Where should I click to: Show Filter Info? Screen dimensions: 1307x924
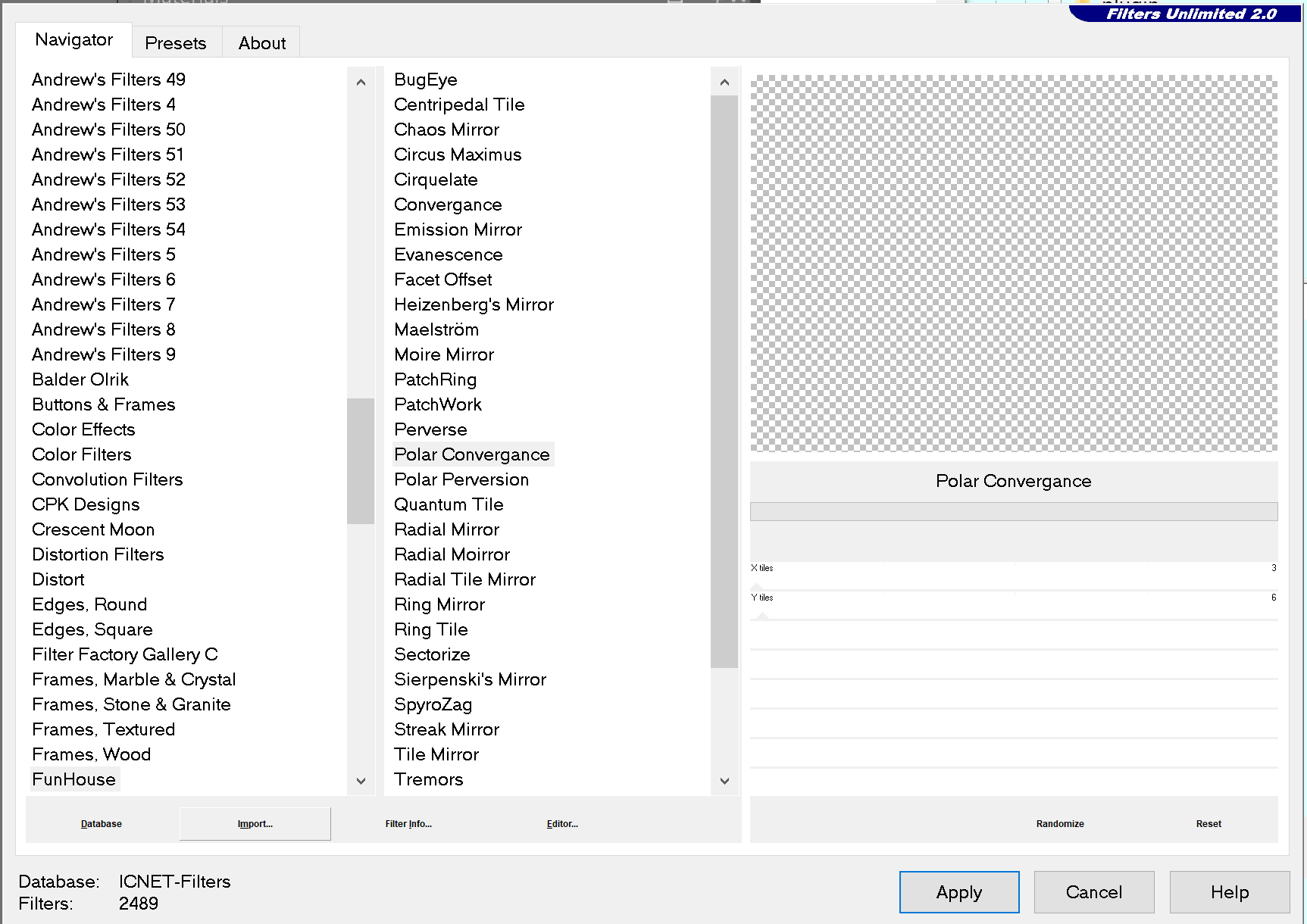(408, 824)
